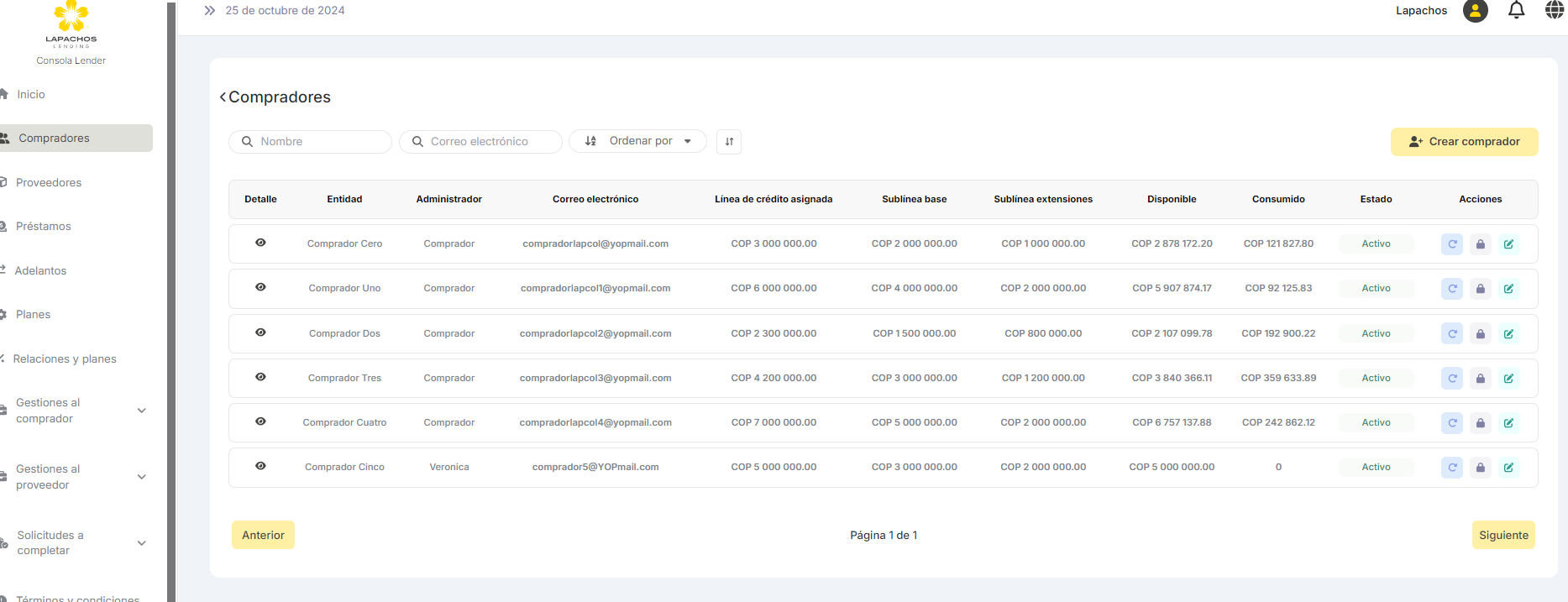Click the edit icon for Comprador Cinco
The image size is (1568, 602).
pyautogui.click(x=1508, y=468)
